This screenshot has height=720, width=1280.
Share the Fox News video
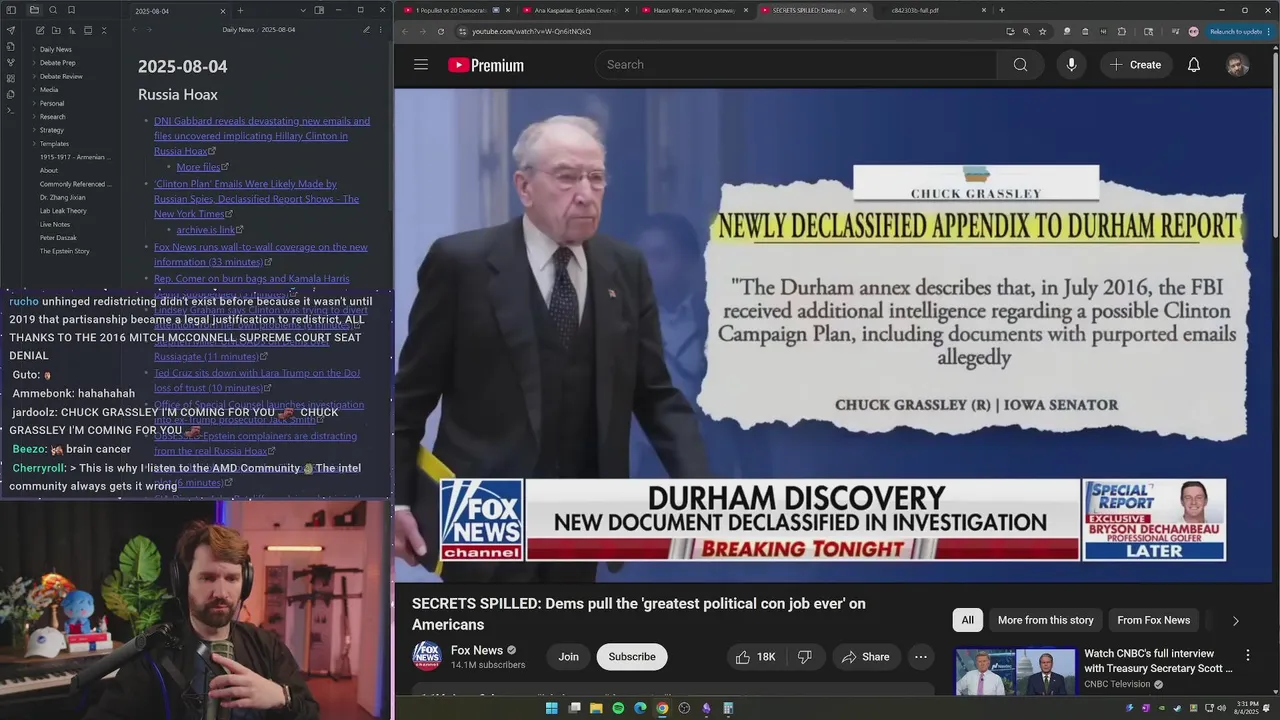[x=866, y=657]
